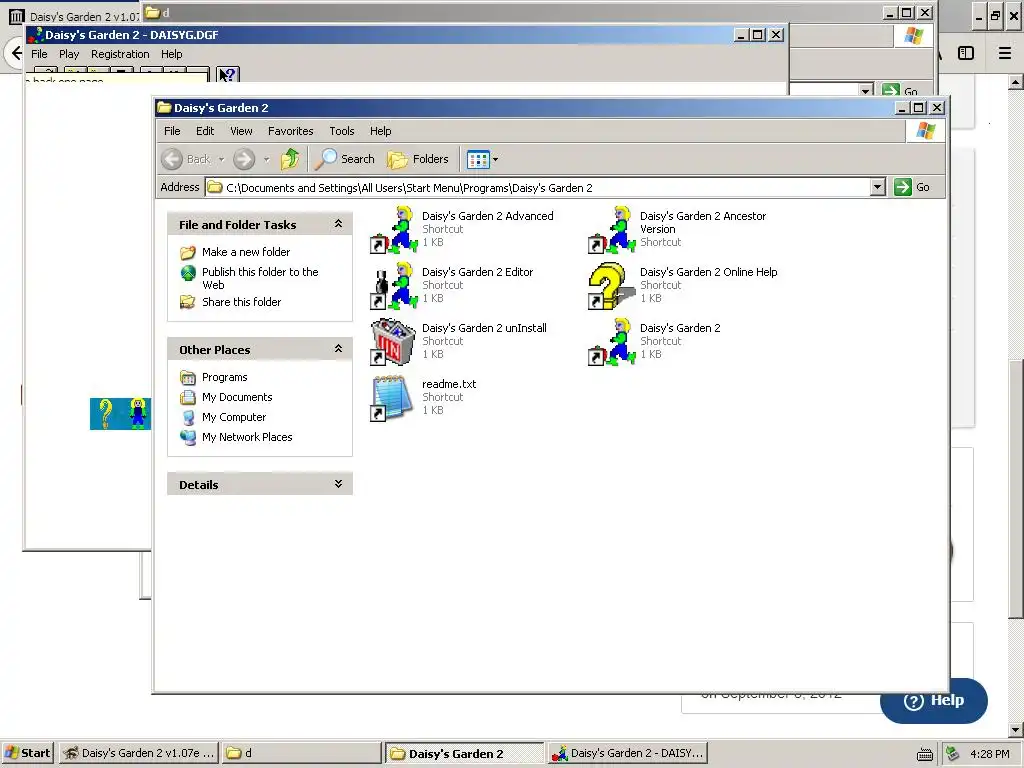
Task: Select the plain Daisy's Garden 2 shortcut icon
Action: pyautogui.click(x=612, y=342)
